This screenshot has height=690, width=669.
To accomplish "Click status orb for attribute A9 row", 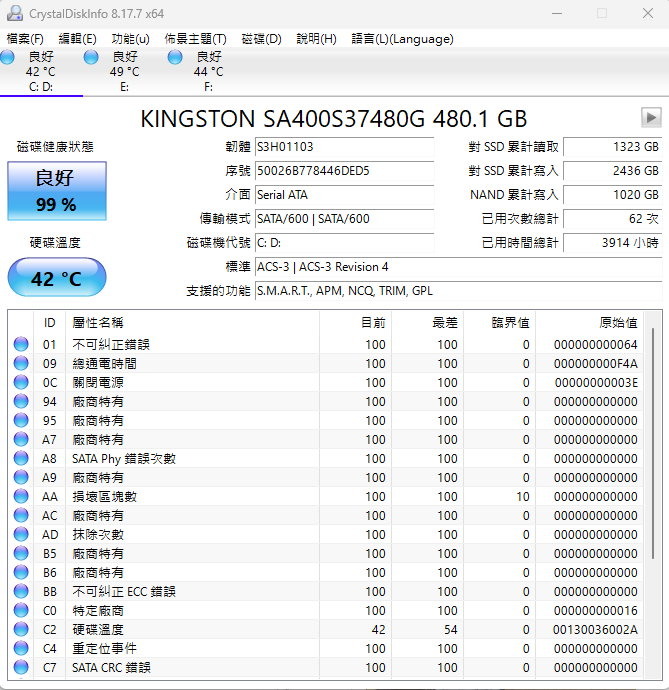I will (x=21, y=477).
